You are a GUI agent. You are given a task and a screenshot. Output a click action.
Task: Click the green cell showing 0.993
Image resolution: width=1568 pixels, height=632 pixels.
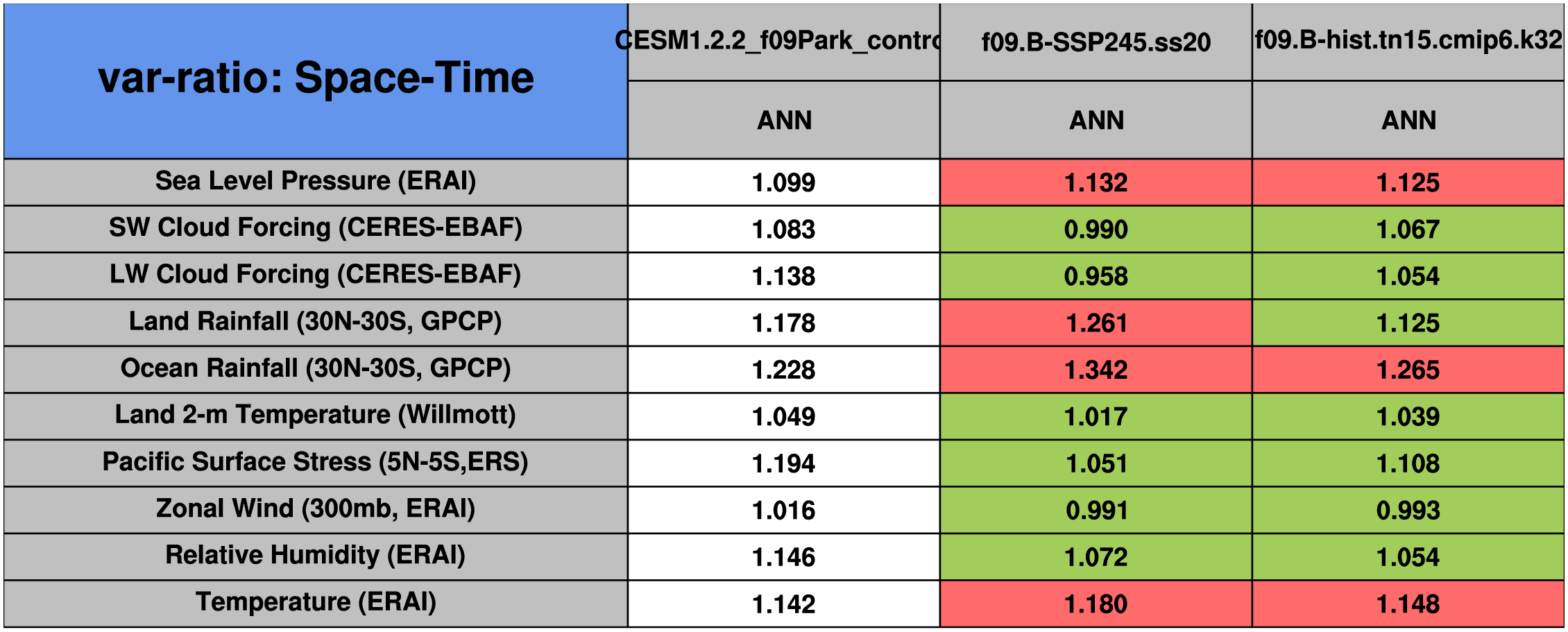[x=1408, y=511]
